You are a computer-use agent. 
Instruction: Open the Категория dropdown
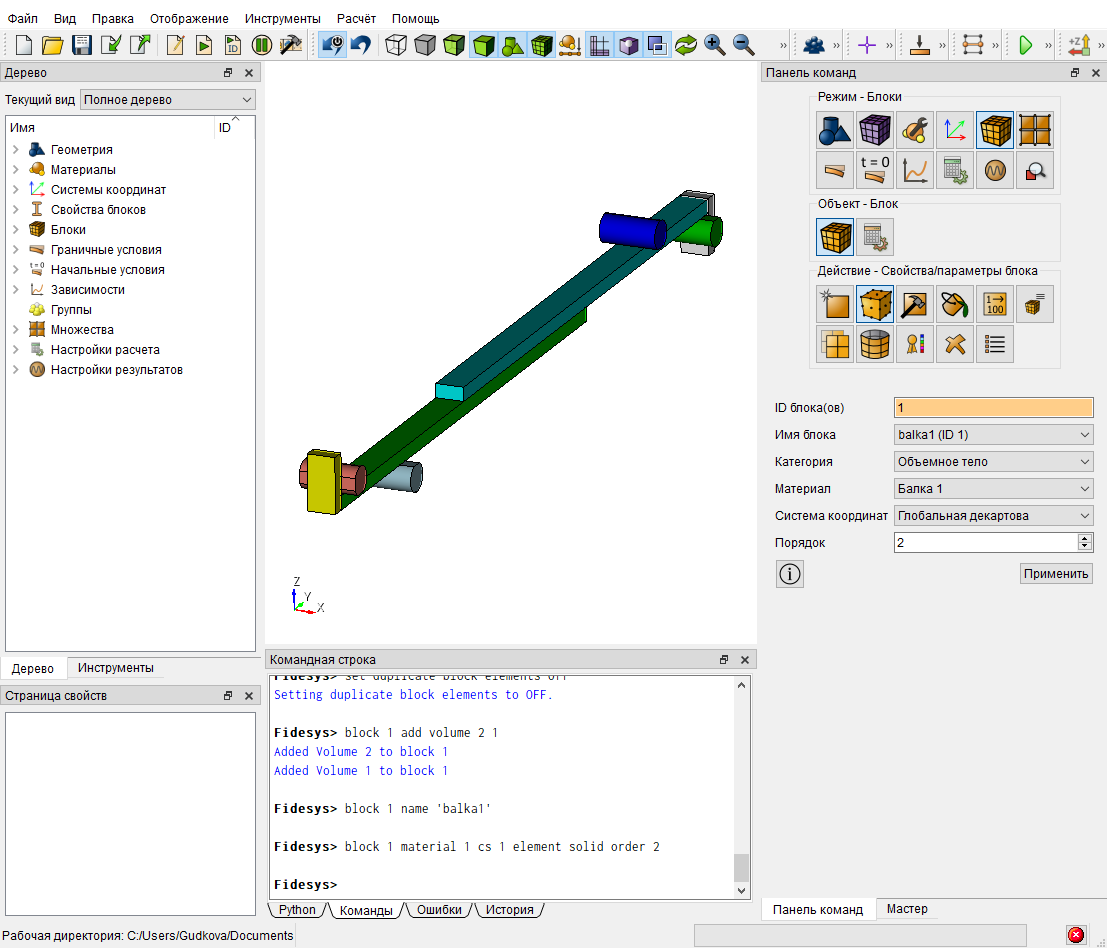pyautogui.click(x=993, y=462)
